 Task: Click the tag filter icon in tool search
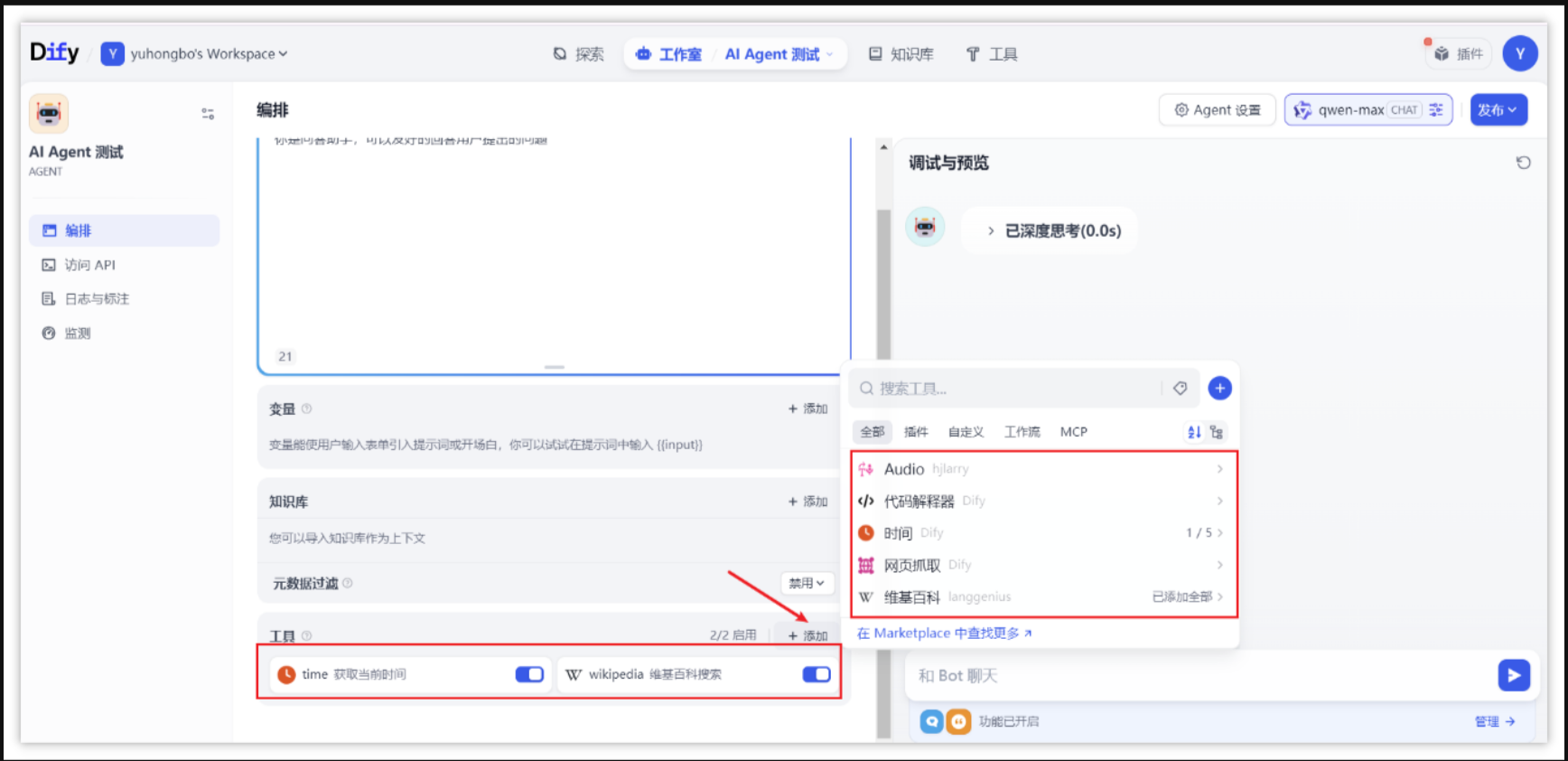1180,389
